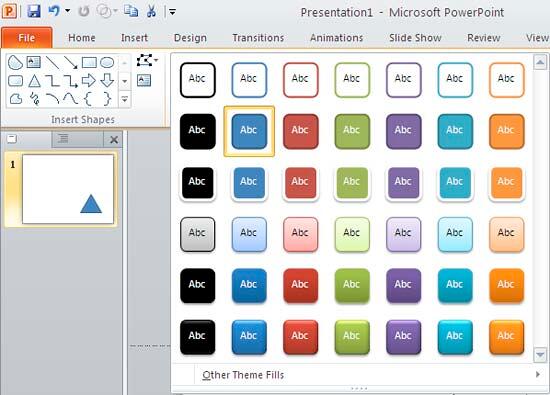The width and height of the screenshot is (550, 395).
Task: Select the Elbow Arrow Connector shape
Action: 71,81
